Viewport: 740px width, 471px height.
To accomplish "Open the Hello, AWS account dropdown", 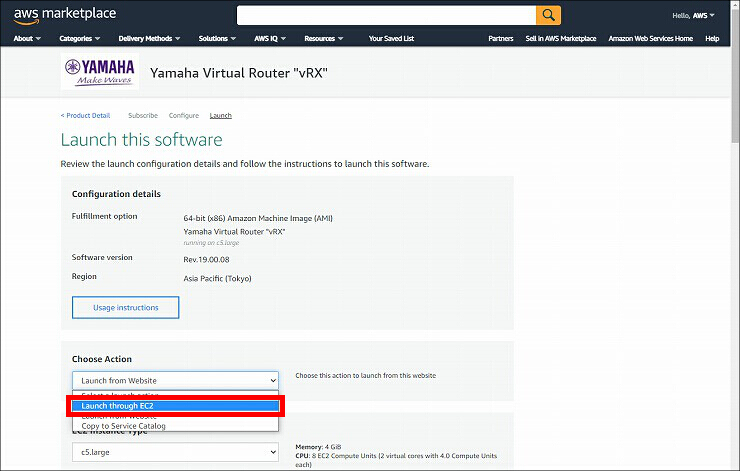I will pos(693,16).
